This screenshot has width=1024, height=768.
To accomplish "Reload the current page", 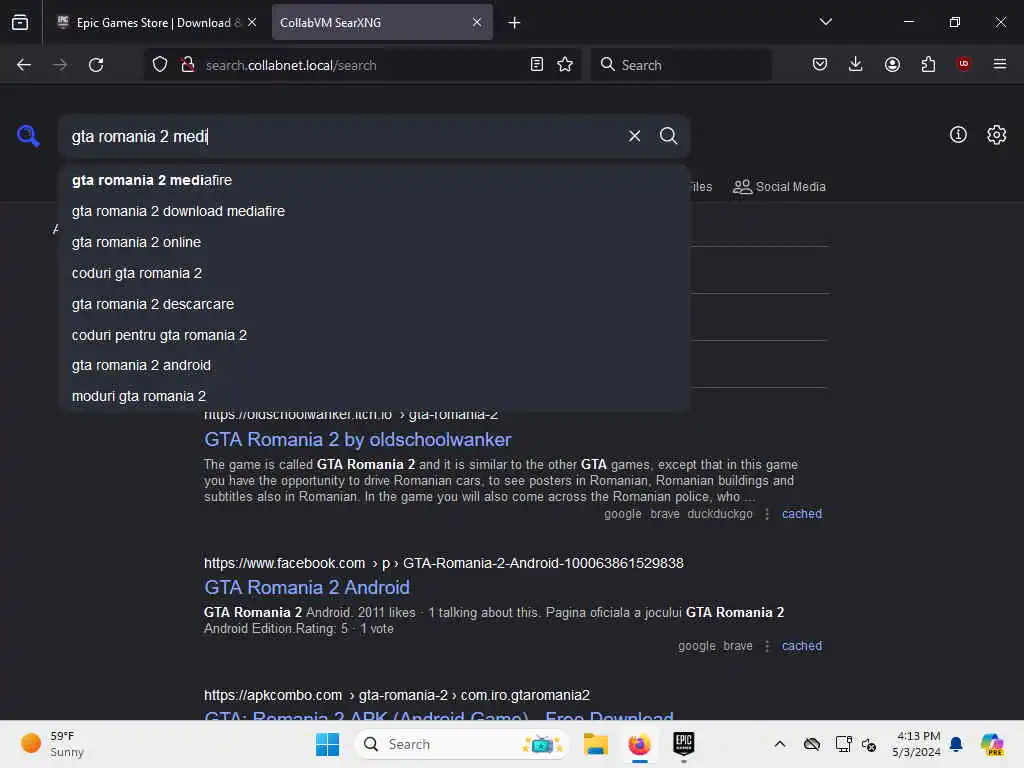I will pyautogui.click(x=96, y=65).
